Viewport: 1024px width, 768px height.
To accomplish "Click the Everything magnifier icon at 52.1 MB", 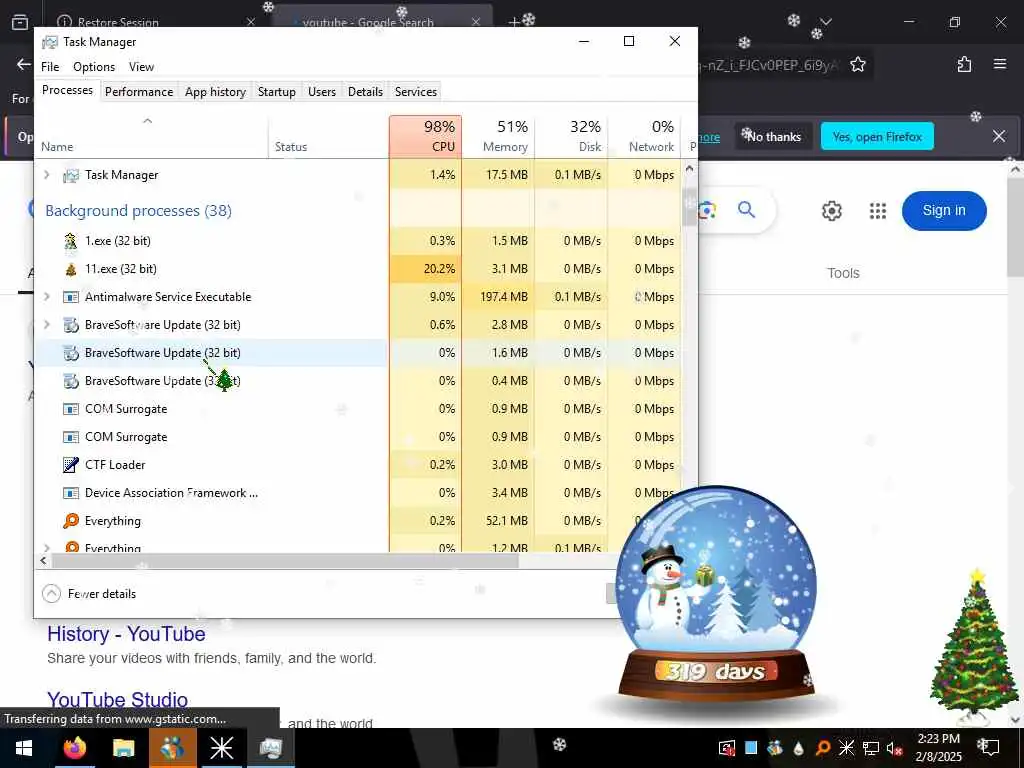I will 71,521.
